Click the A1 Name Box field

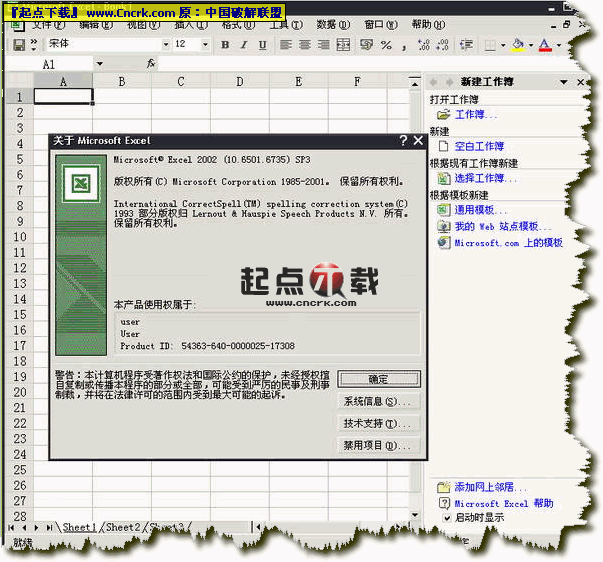click(x=49, y=64)
